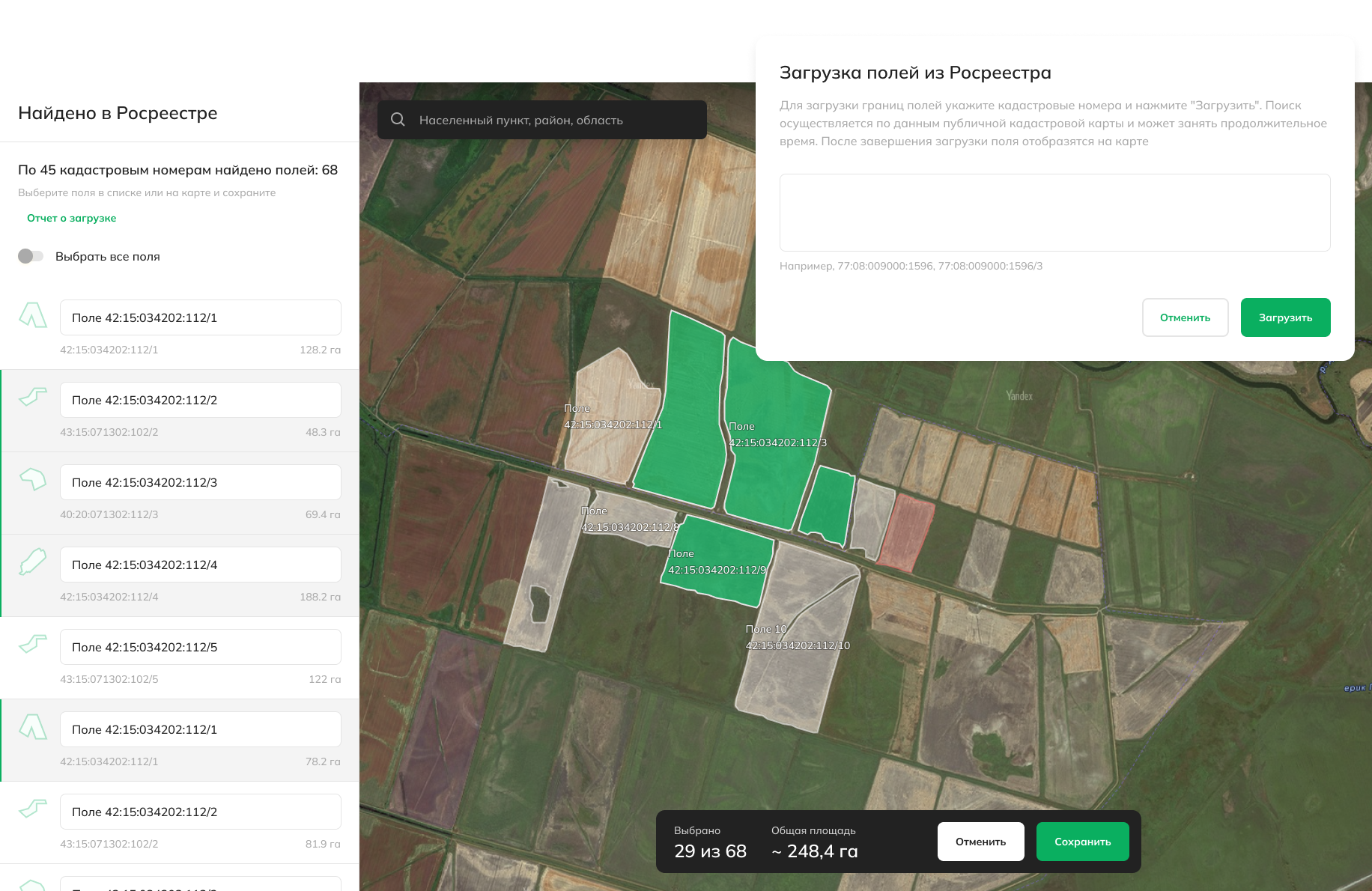Viewport: 1372px width, 891px height.
Task: Edit name field 'Поле 42:15:034202:112/4'
Action: (201, 565)
